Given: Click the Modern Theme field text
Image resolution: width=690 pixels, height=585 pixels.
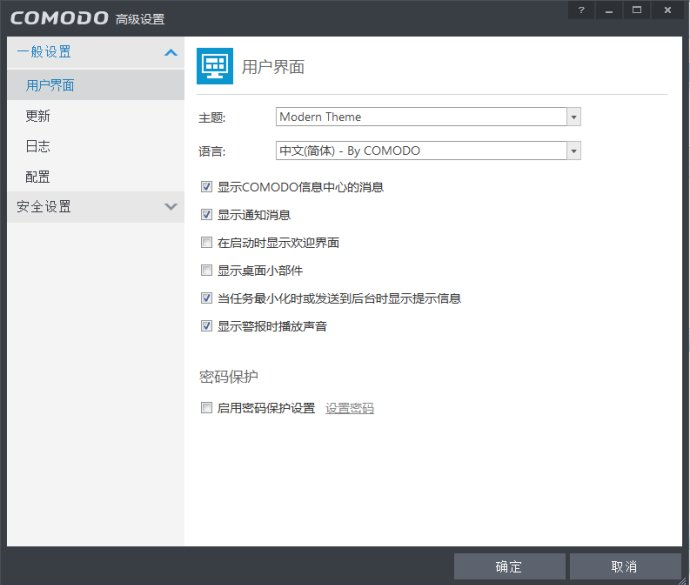Looking at the screenshot, I should 320,117.
